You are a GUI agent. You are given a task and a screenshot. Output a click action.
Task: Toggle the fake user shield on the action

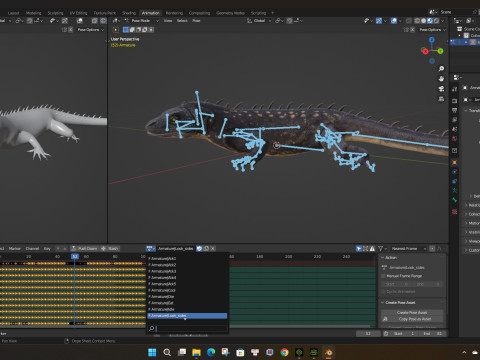tap(199, 248)
